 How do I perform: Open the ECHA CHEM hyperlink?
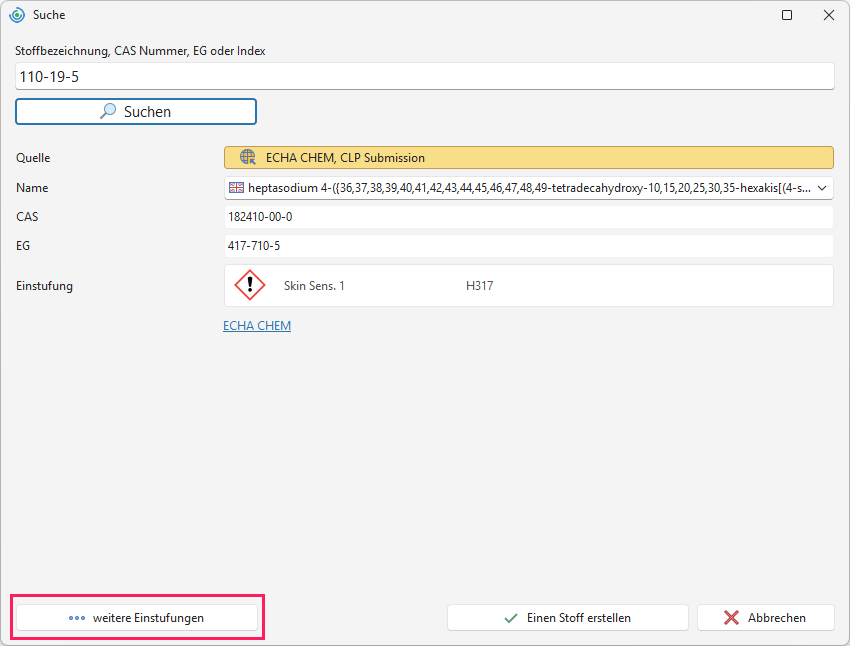pos(257,326)
